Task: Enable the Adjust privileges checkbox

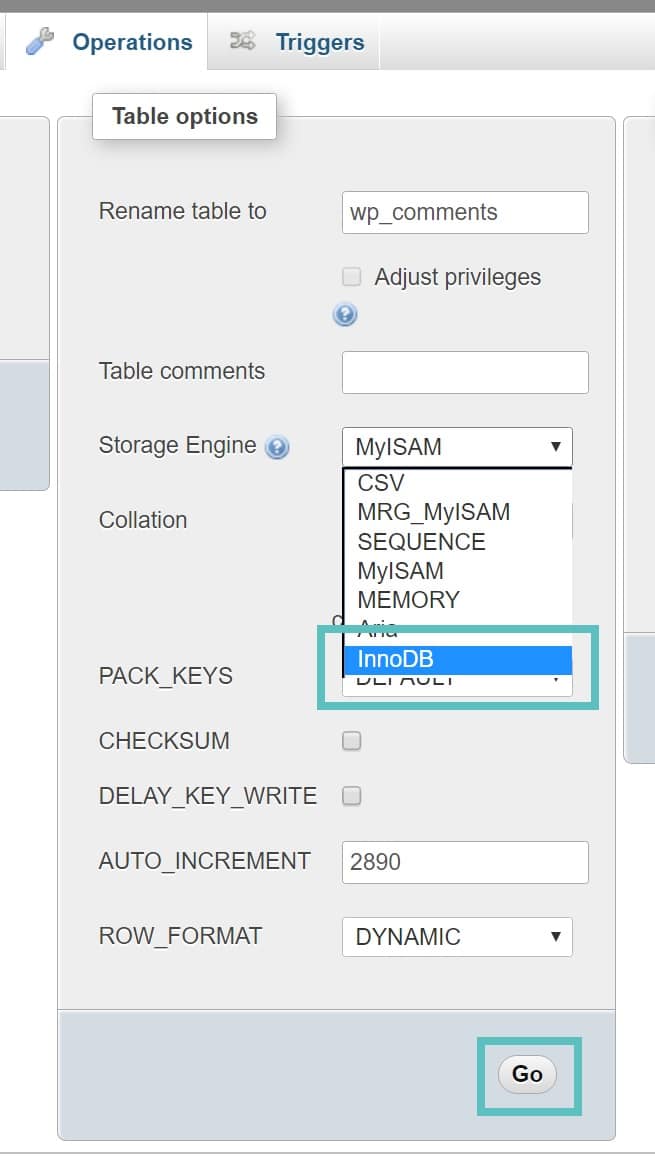Action: tap(351, 277)
